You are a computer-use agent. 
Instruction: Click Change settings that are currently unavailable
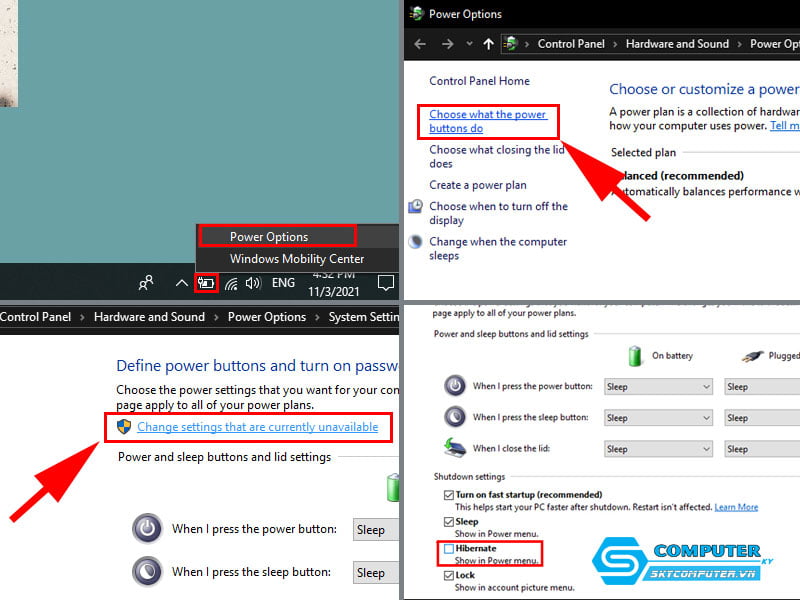click(x=257, y=427)
